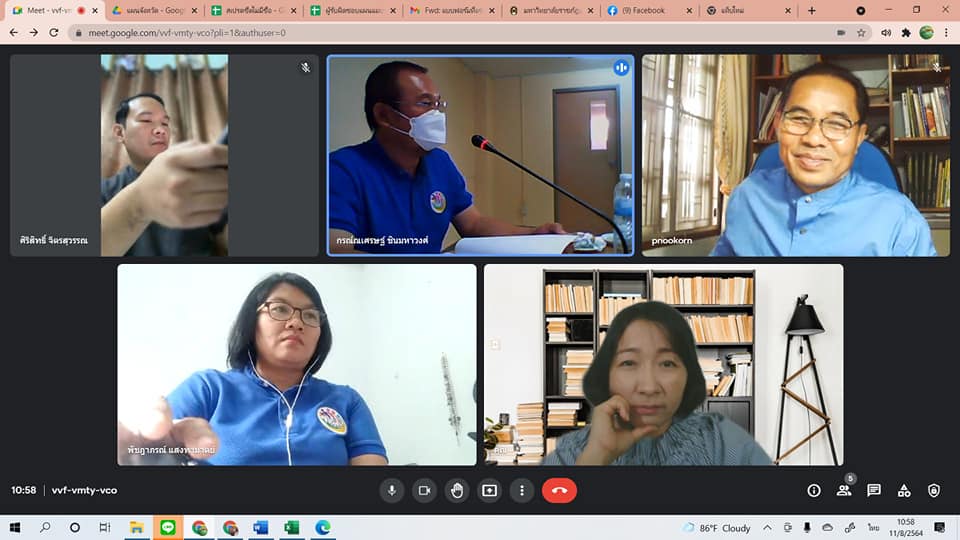Screen dimensions: 960x540
Task: Select the pnookorn video tile
Action: pos(795,155)
